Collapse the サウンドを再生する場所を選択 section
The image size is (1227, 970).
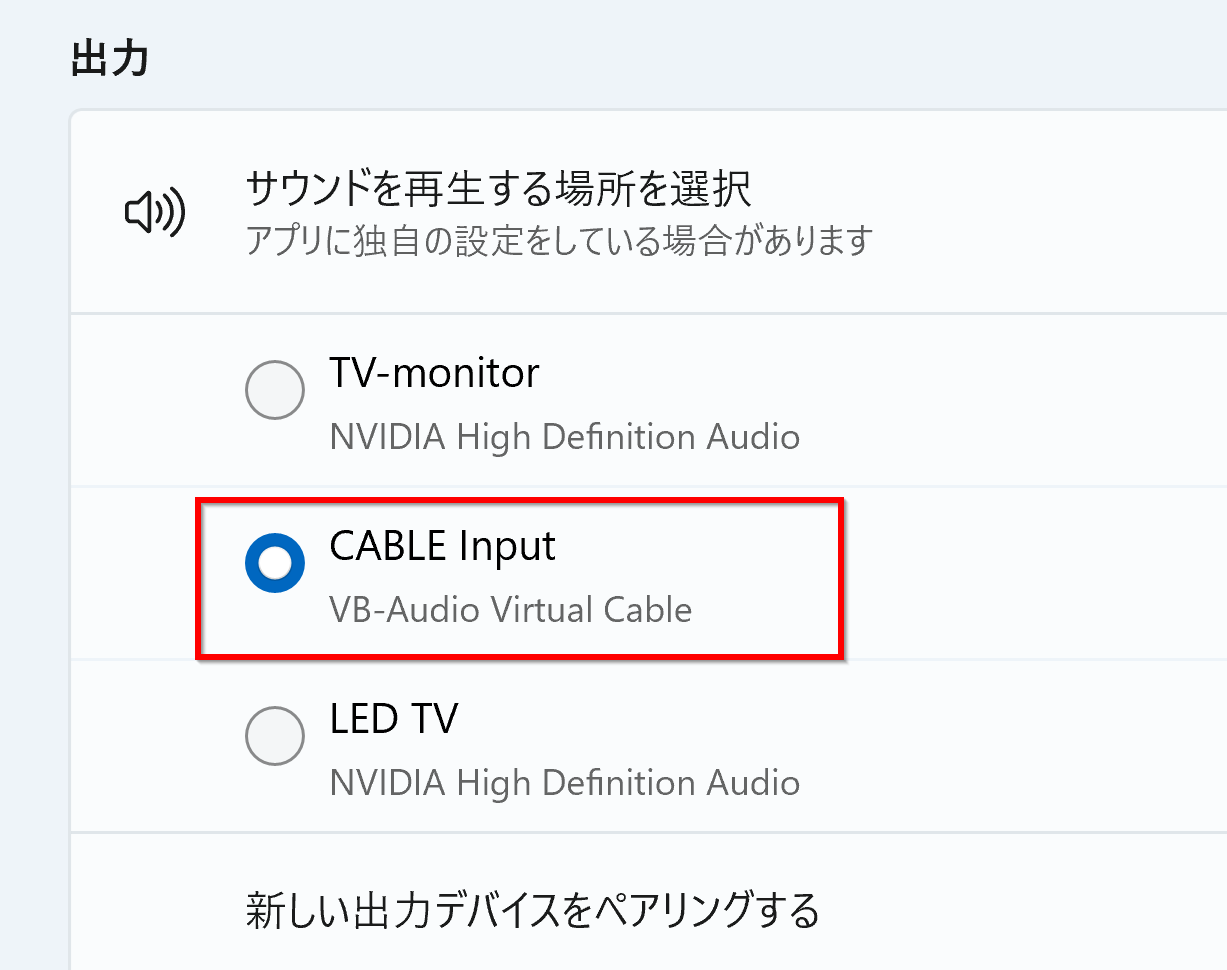click(x=649, y=212)
